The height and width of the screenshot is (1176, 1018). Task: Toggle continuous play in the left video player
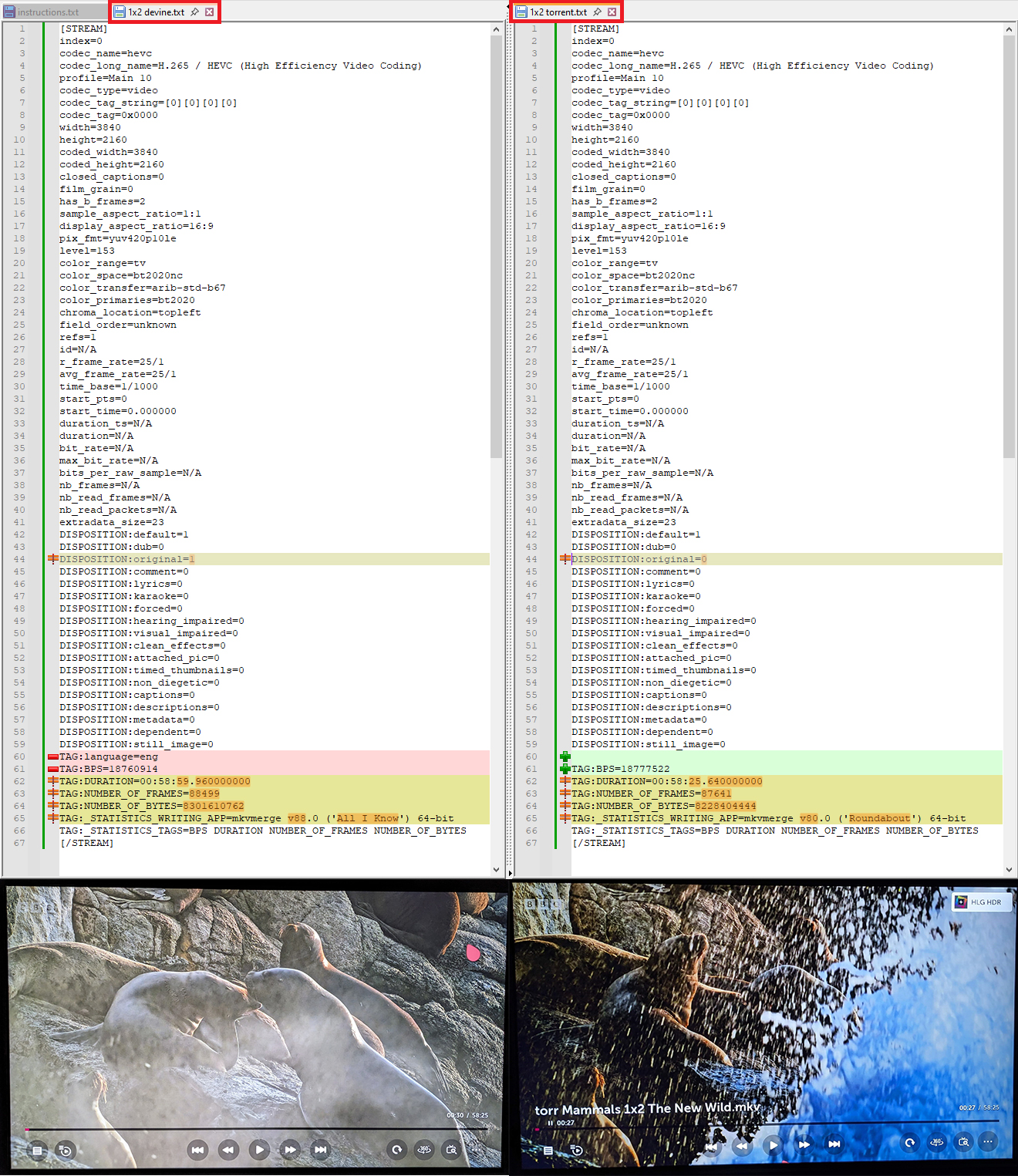66,1151
